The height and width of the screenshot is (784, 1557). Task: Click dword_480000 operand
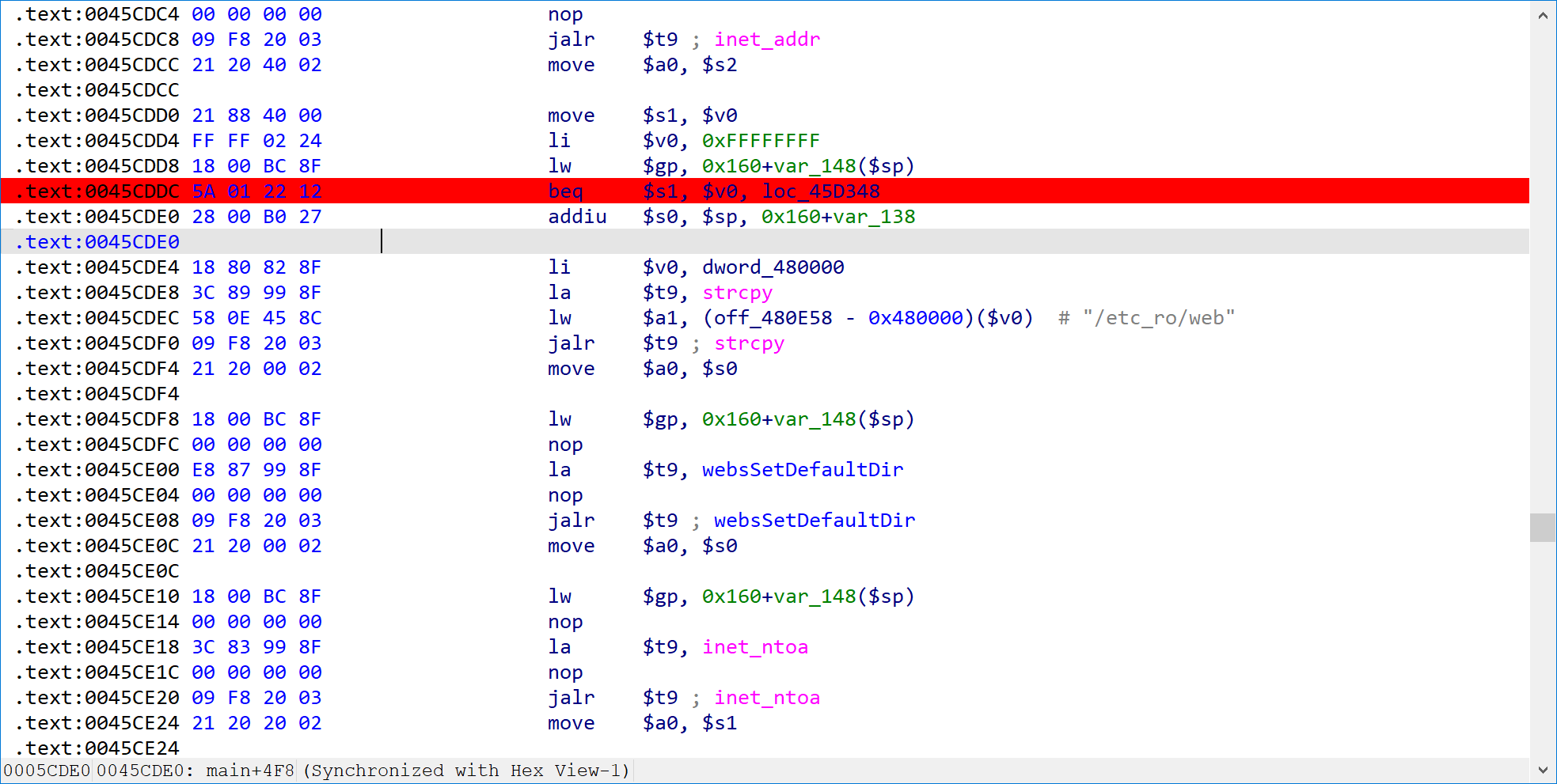point(773,267)
